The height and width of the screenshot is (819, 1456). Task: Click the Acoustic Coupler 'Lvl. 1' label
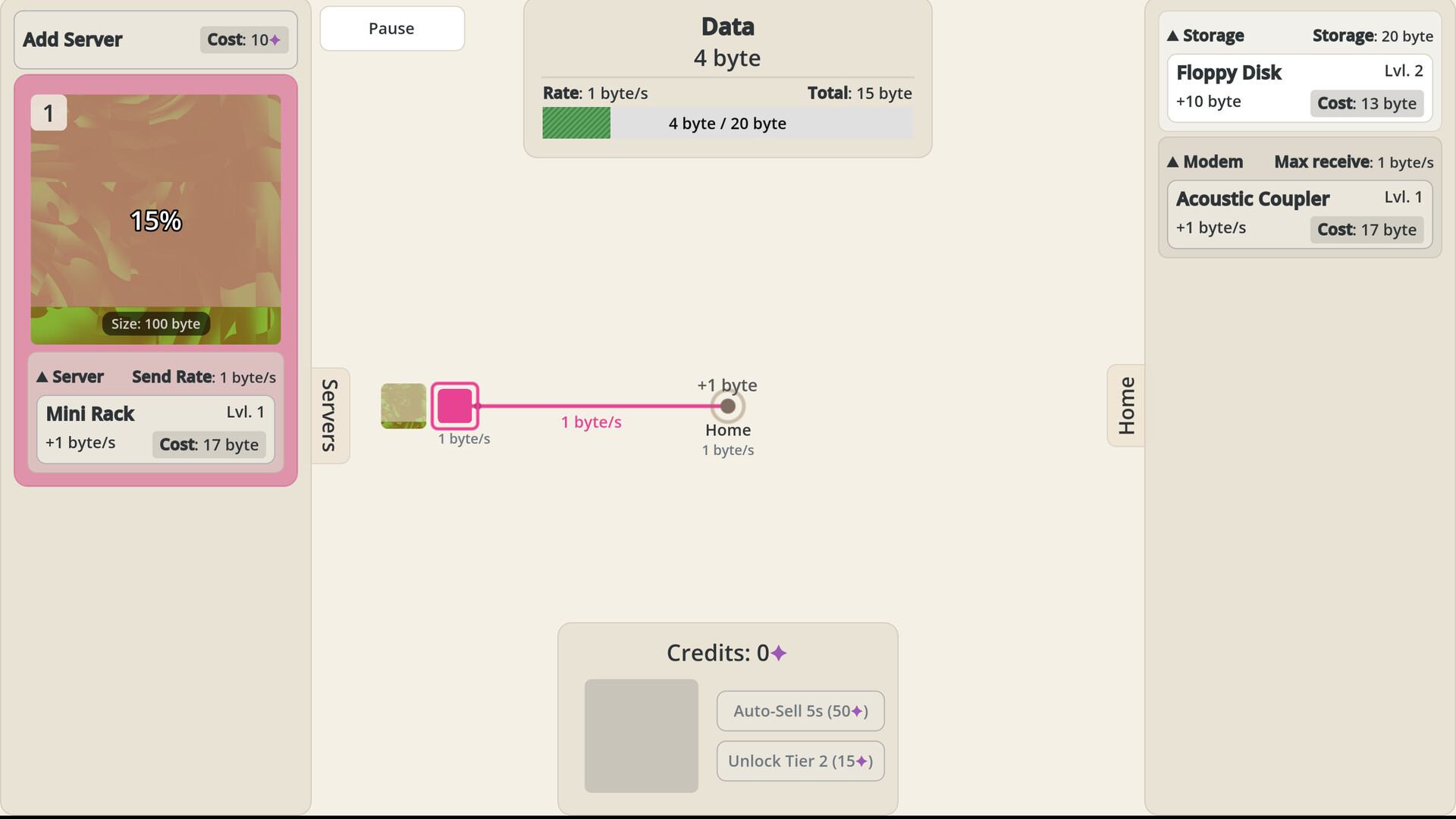(1404, 197)
